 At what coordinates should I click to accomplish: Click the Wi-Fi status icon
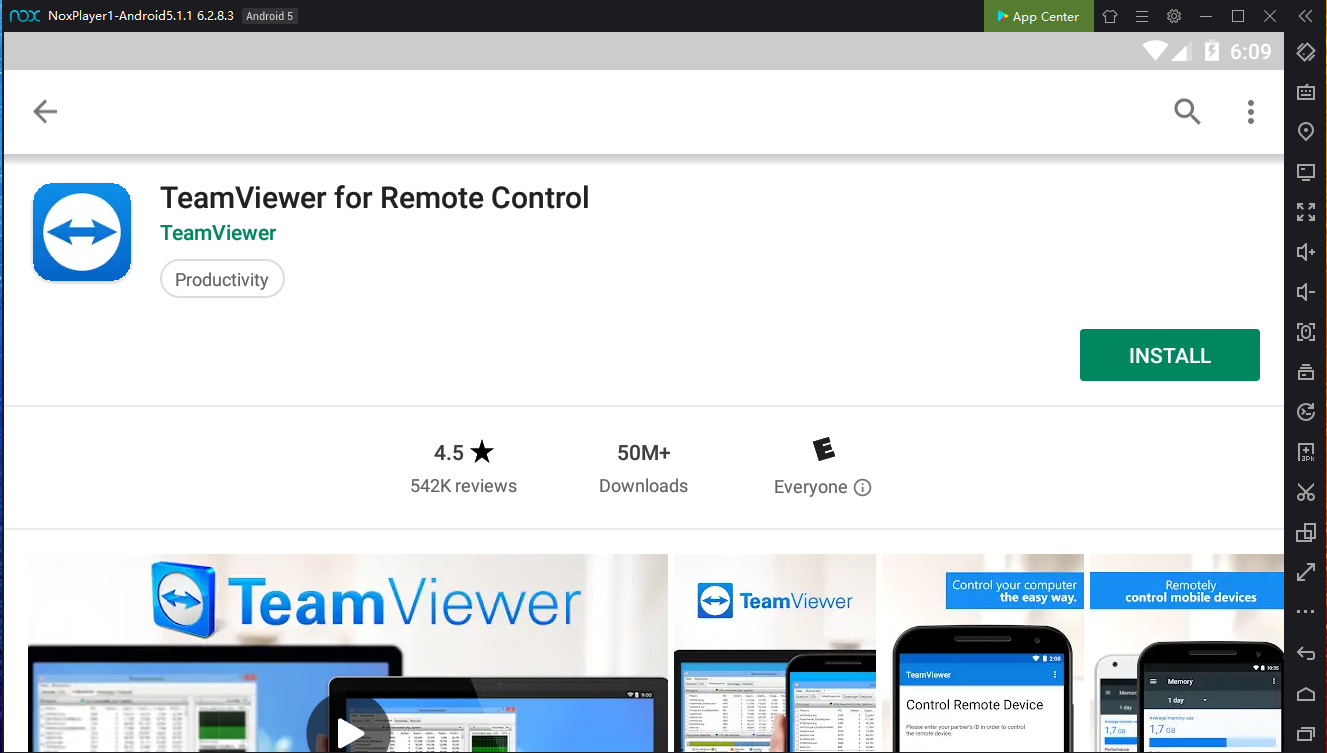click(1156, 51)
